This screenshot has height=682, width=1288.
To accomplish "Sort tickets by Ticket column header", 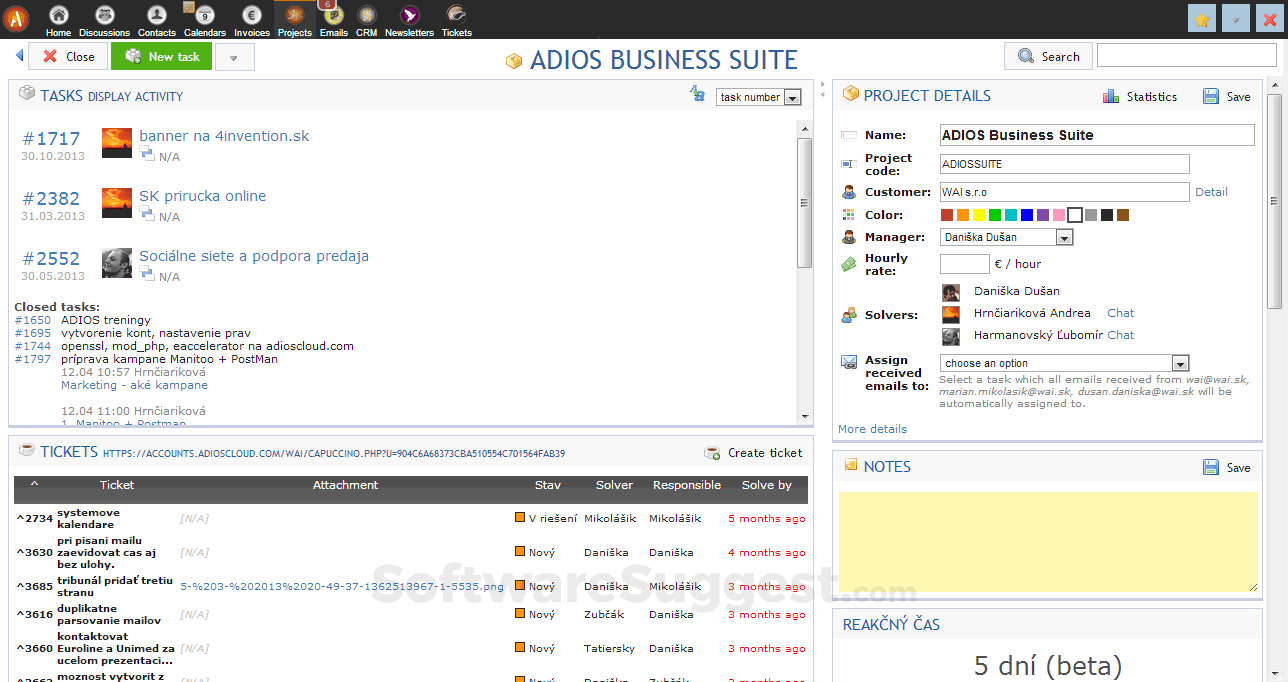I will tap(116, 485).
